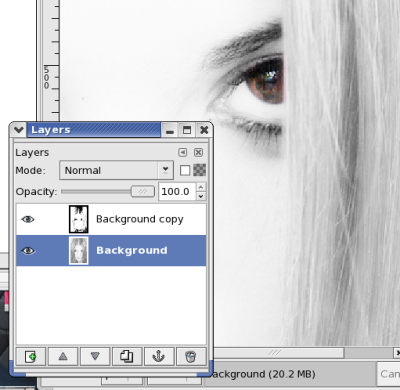This screenshot has height=390, width=400.
Task: Anchor the floating layer
Action: pos(159,356)
